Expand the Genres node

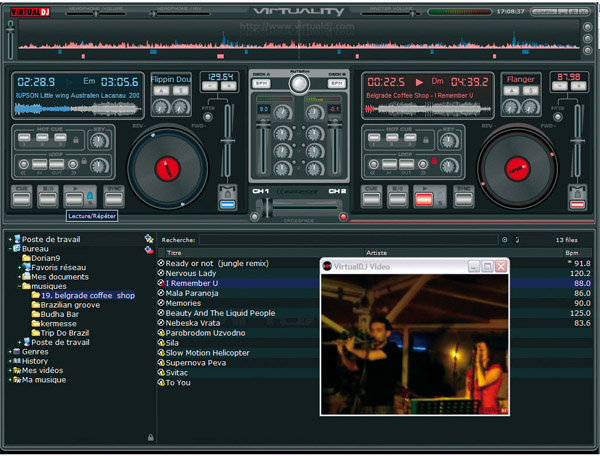click(10, 352)
